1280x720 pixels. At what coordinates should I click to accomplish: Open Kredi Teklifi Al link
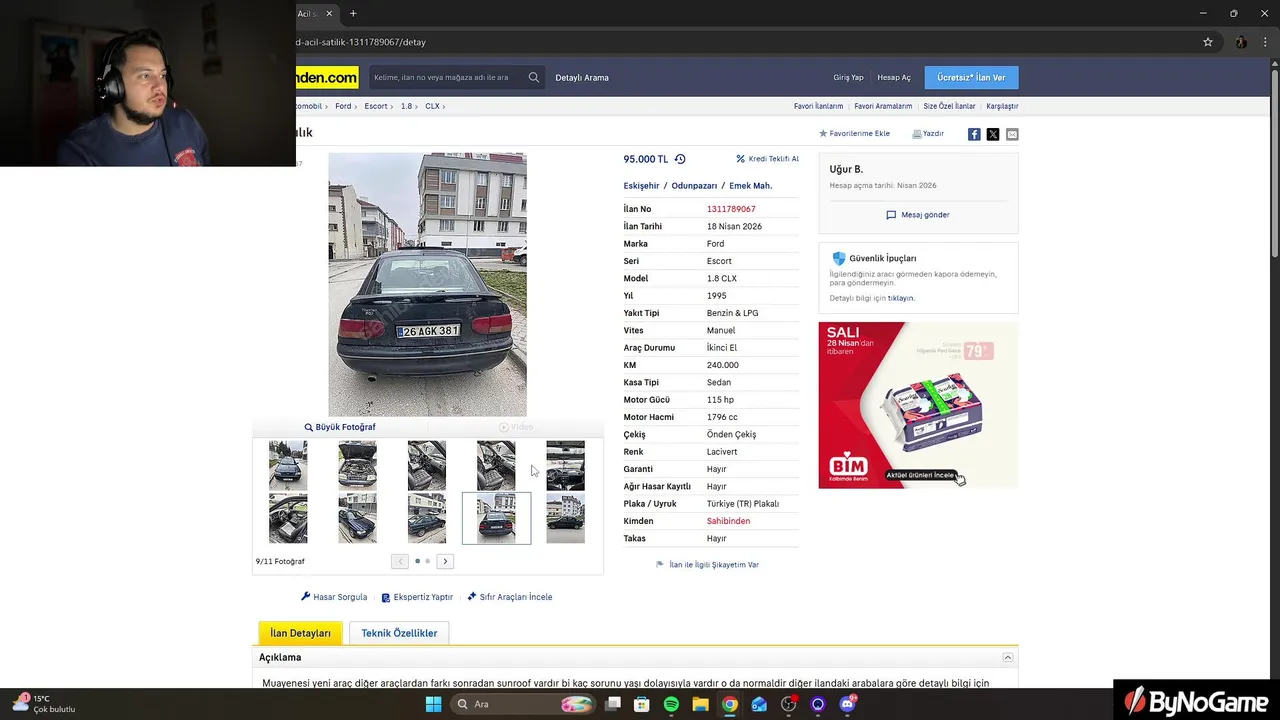(x=768, y=159)
